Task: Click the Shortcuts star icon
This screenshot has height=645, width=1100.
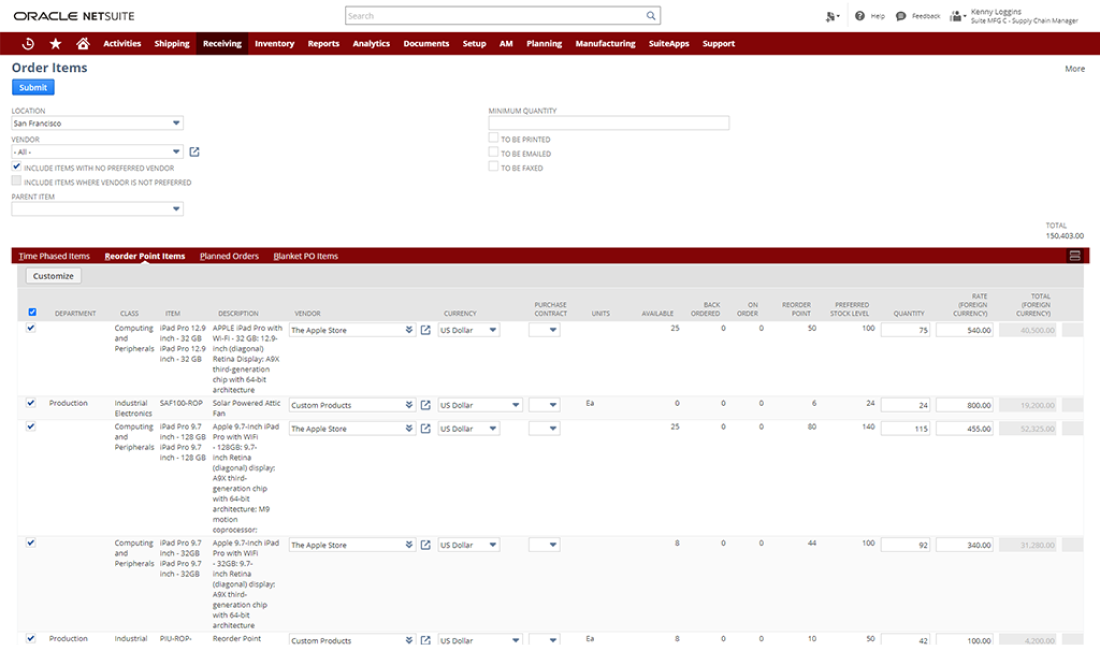Action: [x=55, y=43]
